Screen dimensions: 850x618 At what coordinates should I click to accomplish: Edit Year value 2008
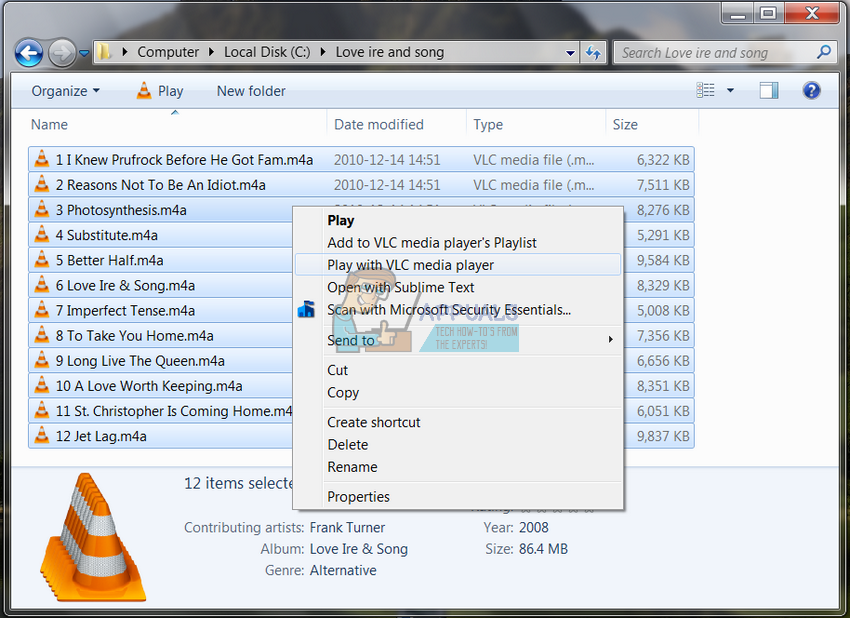point(533,527)
